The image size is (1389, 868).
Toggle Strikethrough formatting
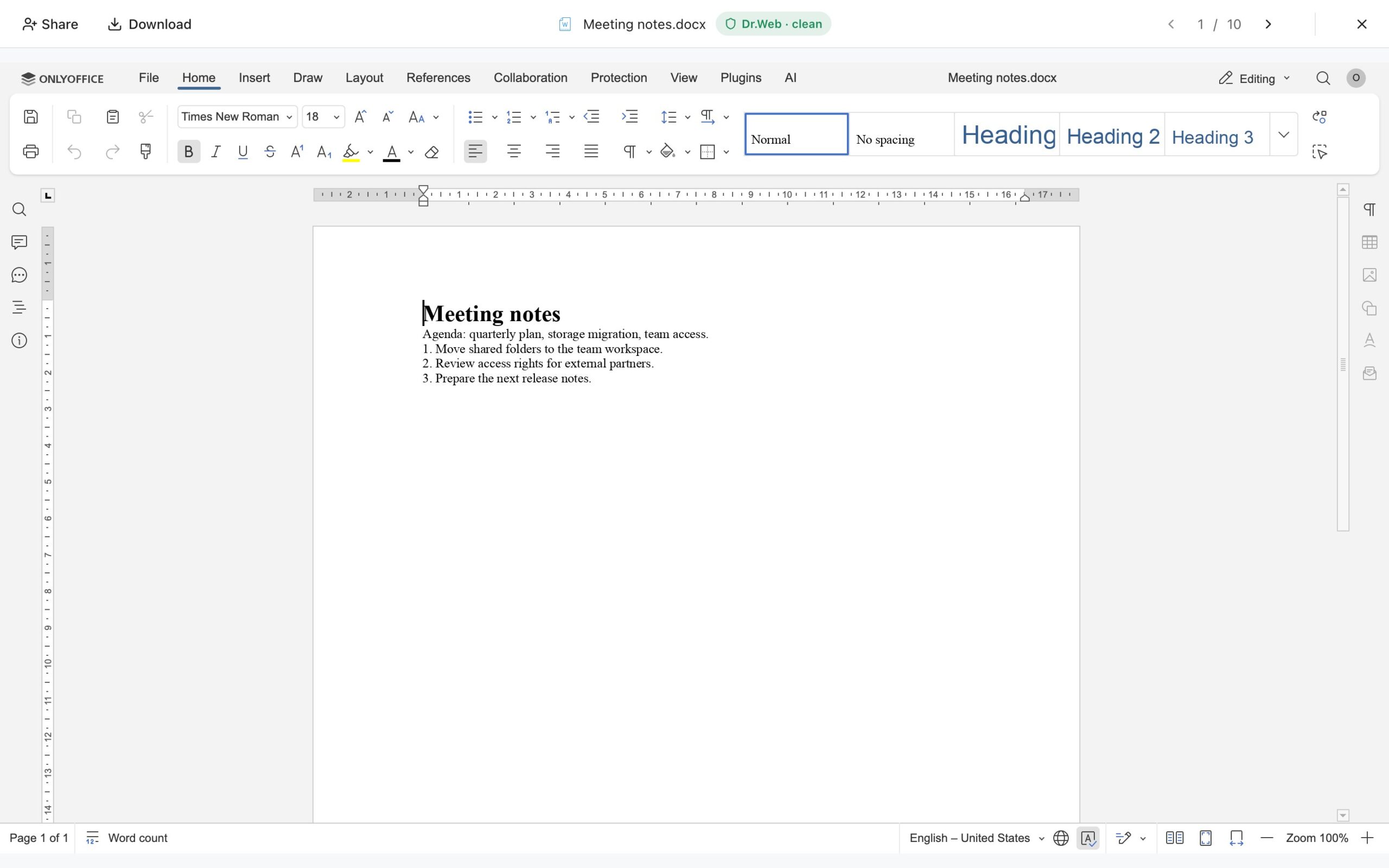[270, 151]
